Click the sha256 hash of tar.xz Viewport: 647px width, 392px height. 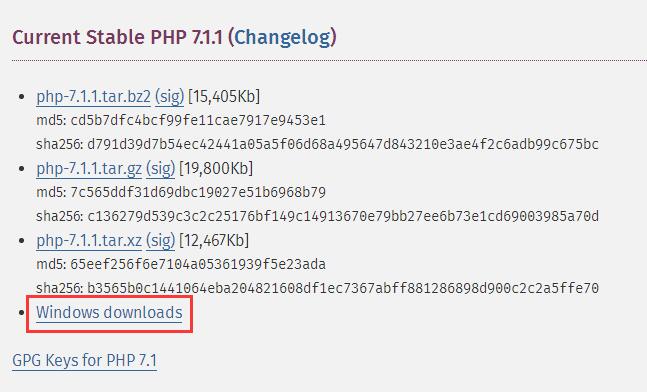coord(343,288)
